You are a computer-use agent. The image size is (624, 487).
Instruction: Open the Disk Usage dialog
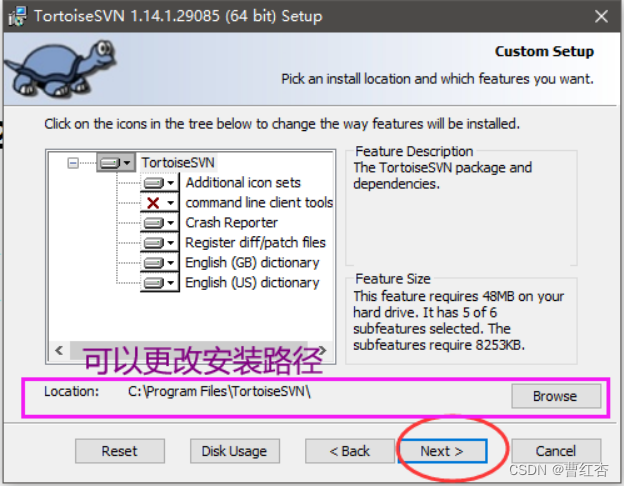click(x=234, y=451)
